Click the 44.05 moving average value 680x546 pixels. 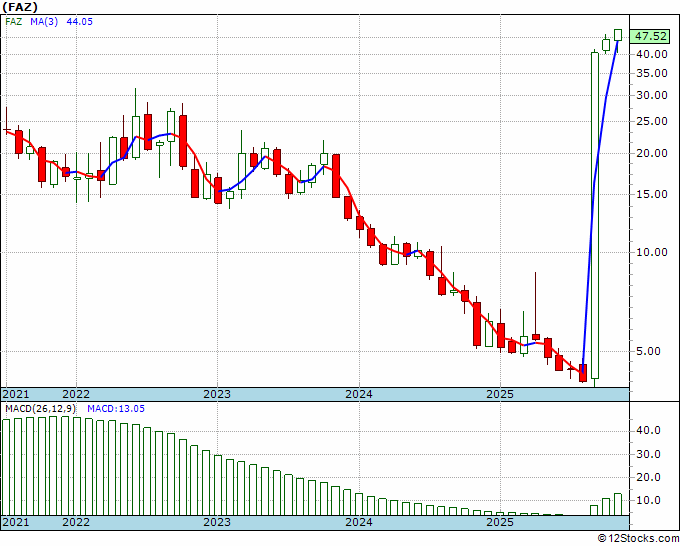[x=79, y=22]
